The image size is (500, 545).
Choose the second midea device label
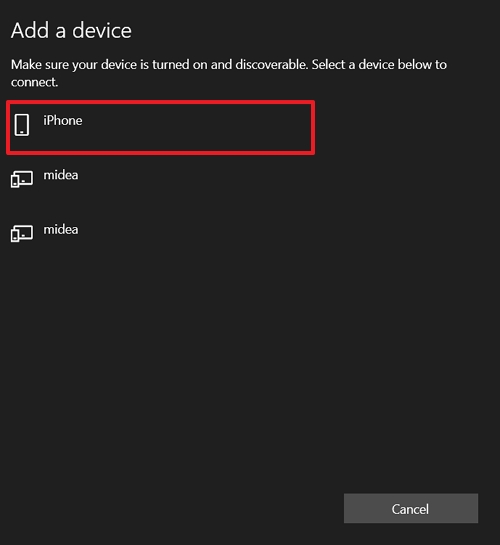coord(60,229)
